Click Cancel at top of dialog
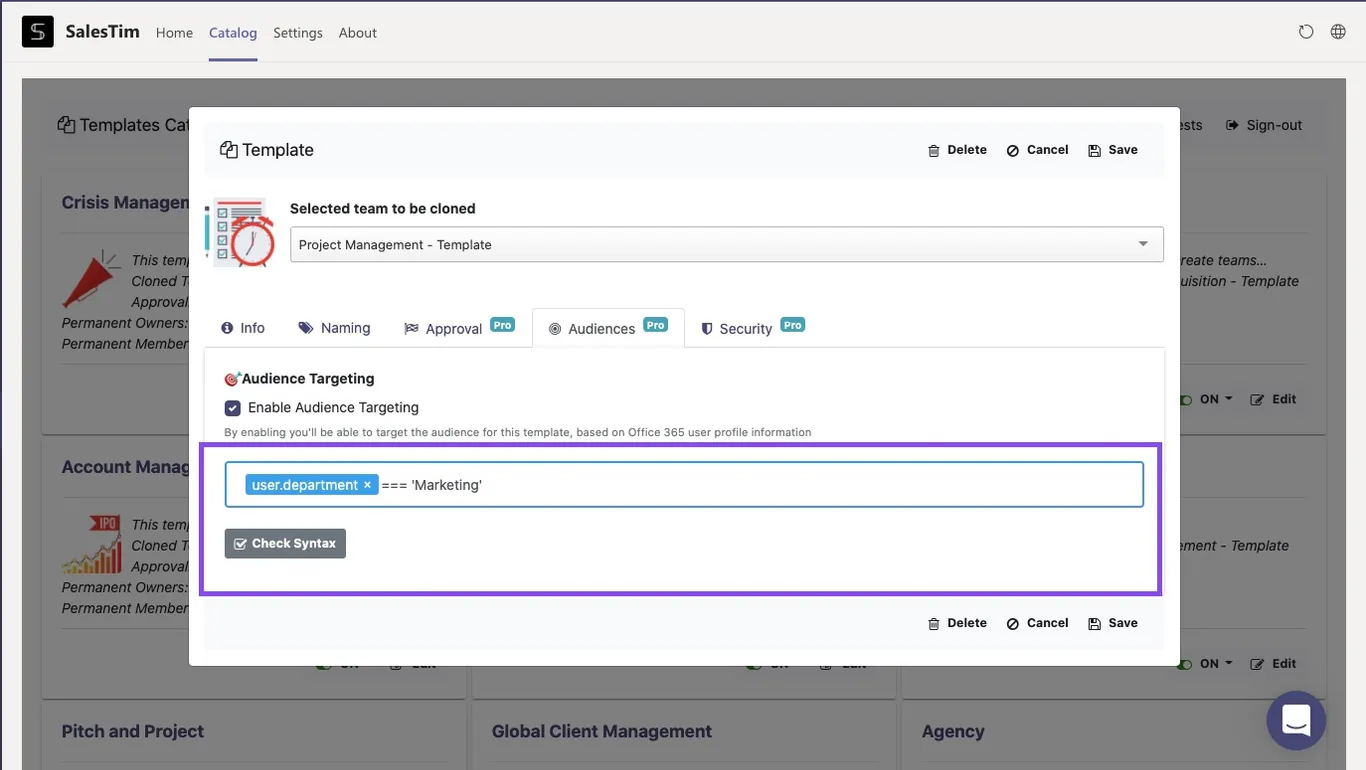This screenshot has width=1366, height=770. 1037,150
